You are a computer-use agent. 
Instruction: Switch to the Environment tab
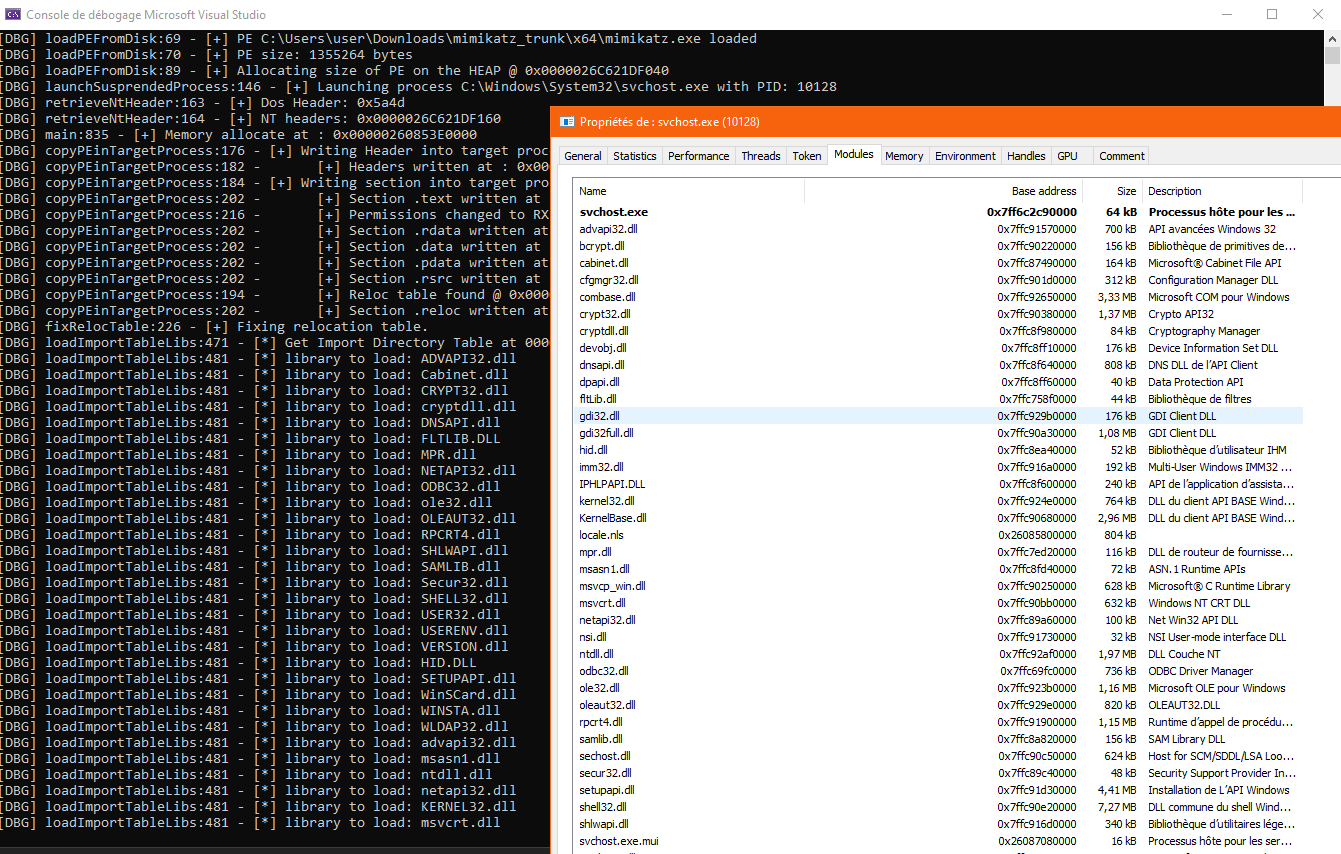pos(965,156)
